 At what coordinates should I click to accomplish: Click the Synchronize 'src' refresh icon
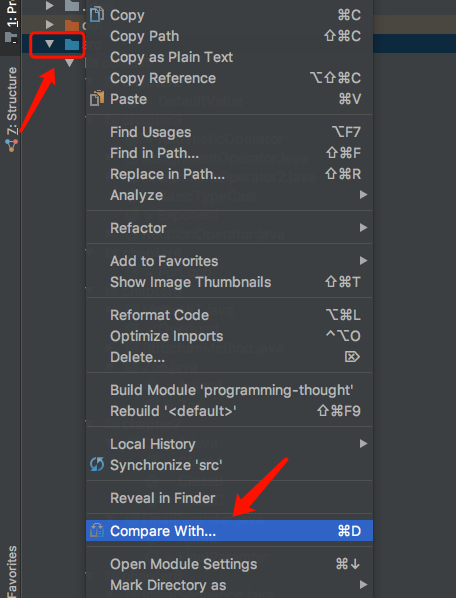point(97,464)
